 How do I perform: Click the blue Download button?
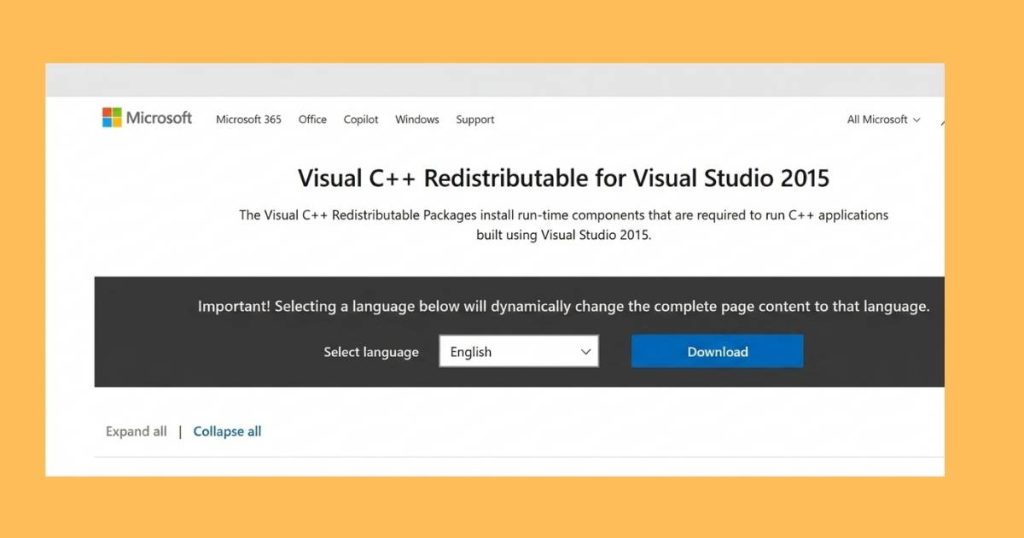point(717,351)
